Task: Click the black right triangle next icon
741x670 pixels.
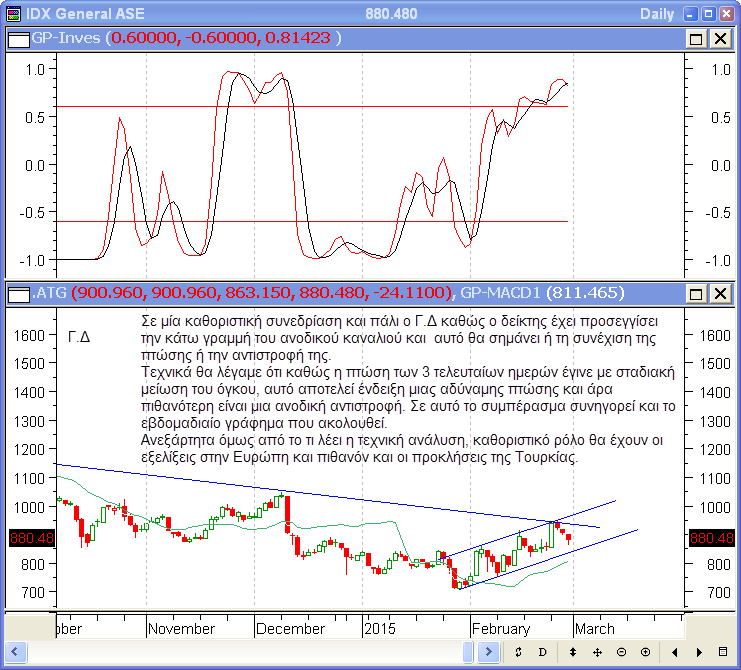Action: point(699,652)
